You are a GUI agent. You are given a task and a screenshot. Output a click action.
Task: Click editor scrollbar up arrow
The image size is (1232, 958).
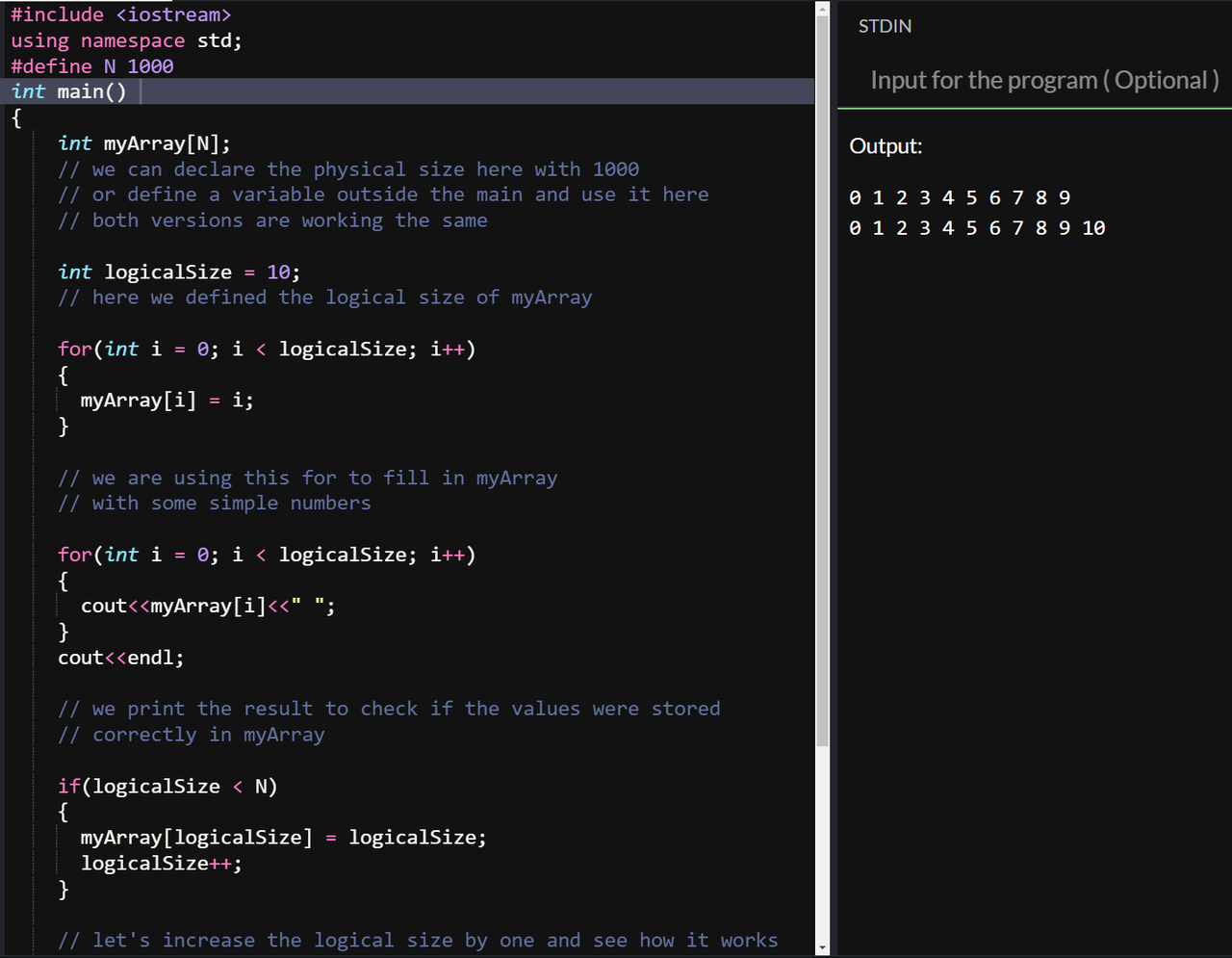[822, 9]
